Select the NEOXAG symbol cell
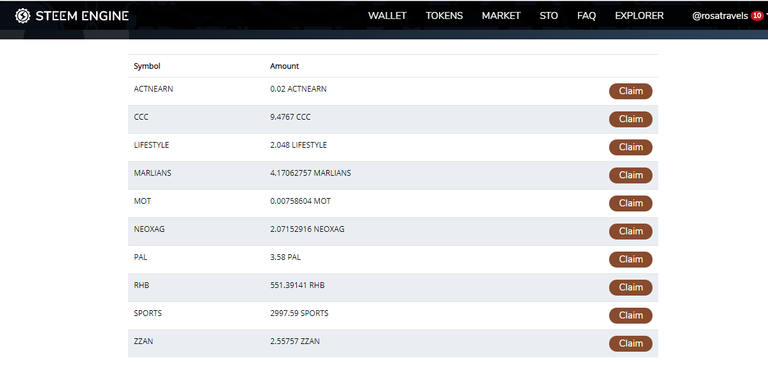This screenshot has height=365, width=768. coord(149,229)
